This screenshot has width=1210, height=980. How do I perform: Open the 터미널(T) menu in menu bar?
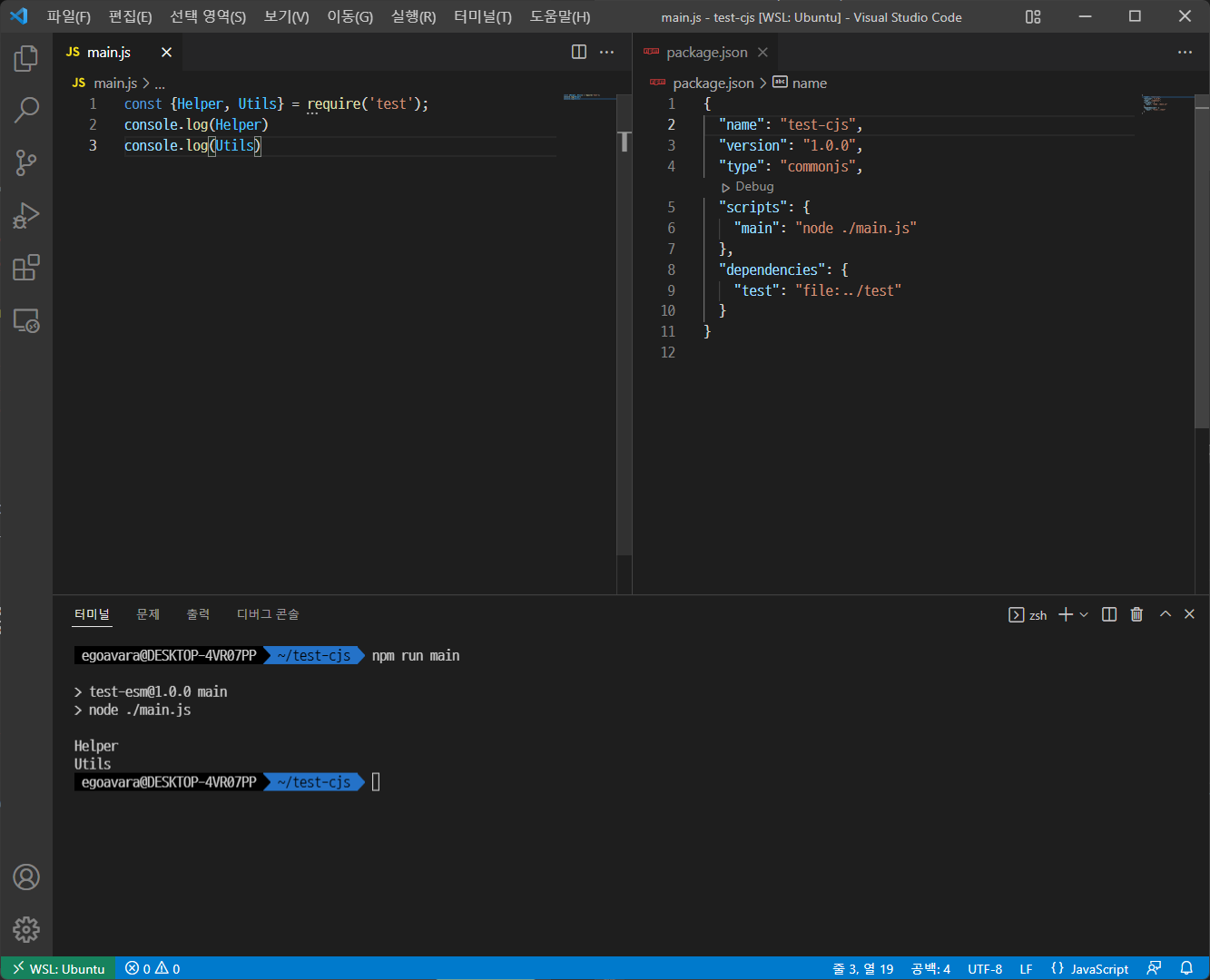[482, 17]
